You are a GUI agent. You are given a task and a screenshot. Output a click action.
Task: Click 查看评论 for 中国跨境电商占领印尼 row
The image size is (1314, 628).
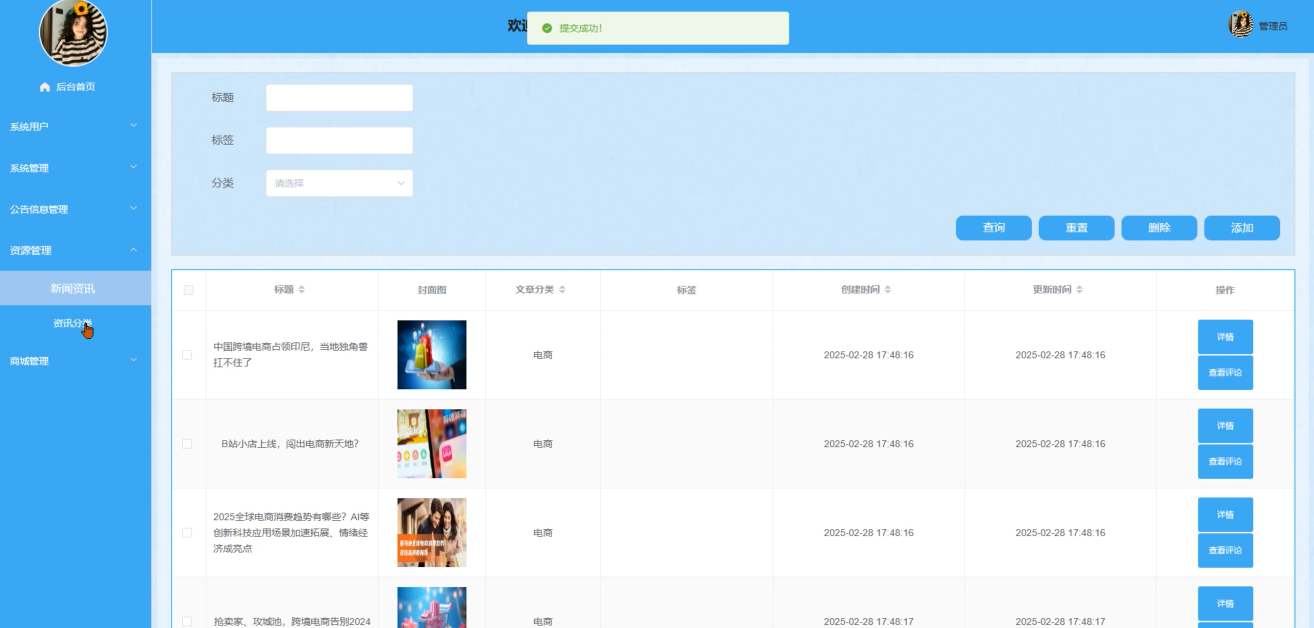pos(1225,373)
